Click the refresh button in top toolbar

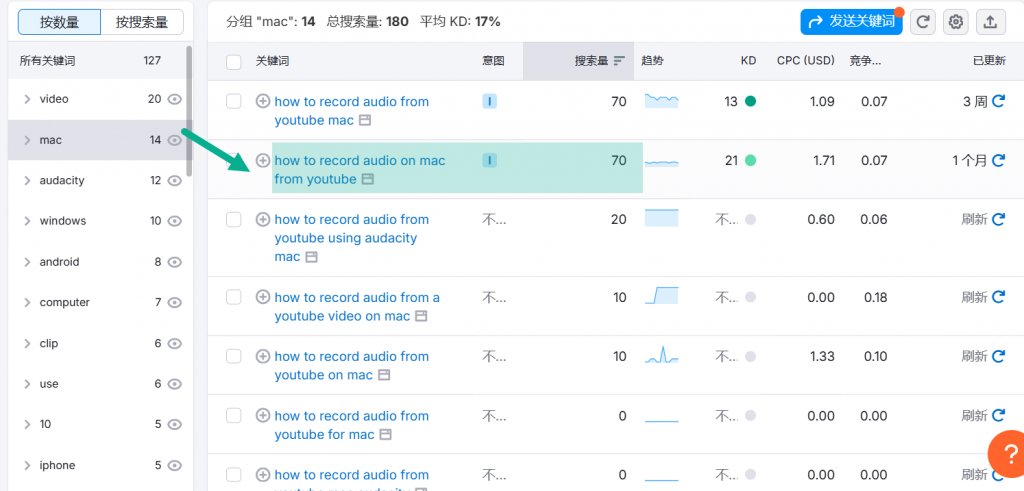tap(923, 22)
